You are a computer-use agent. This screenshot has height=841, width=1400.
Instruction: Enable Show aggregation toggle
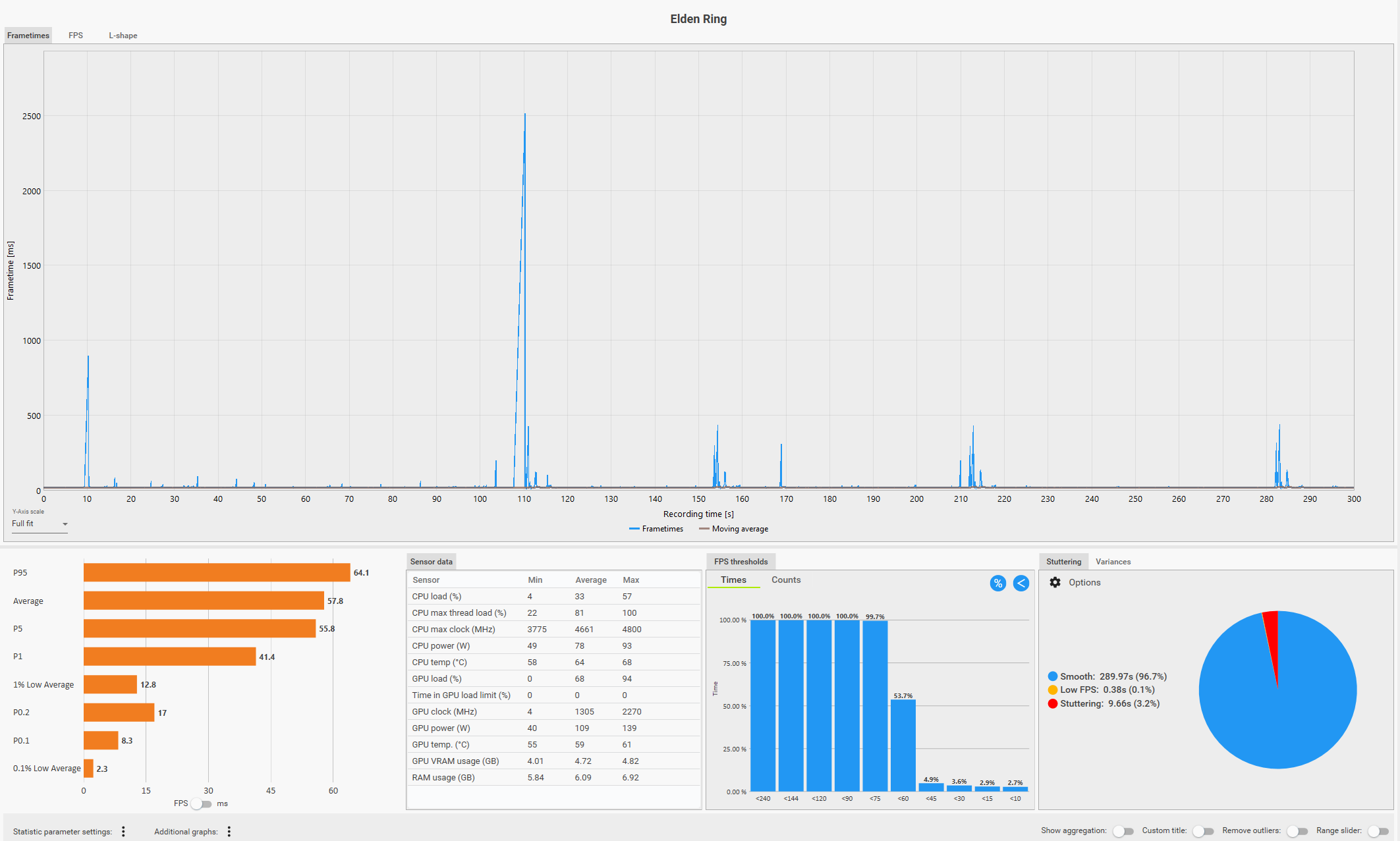1123,831
